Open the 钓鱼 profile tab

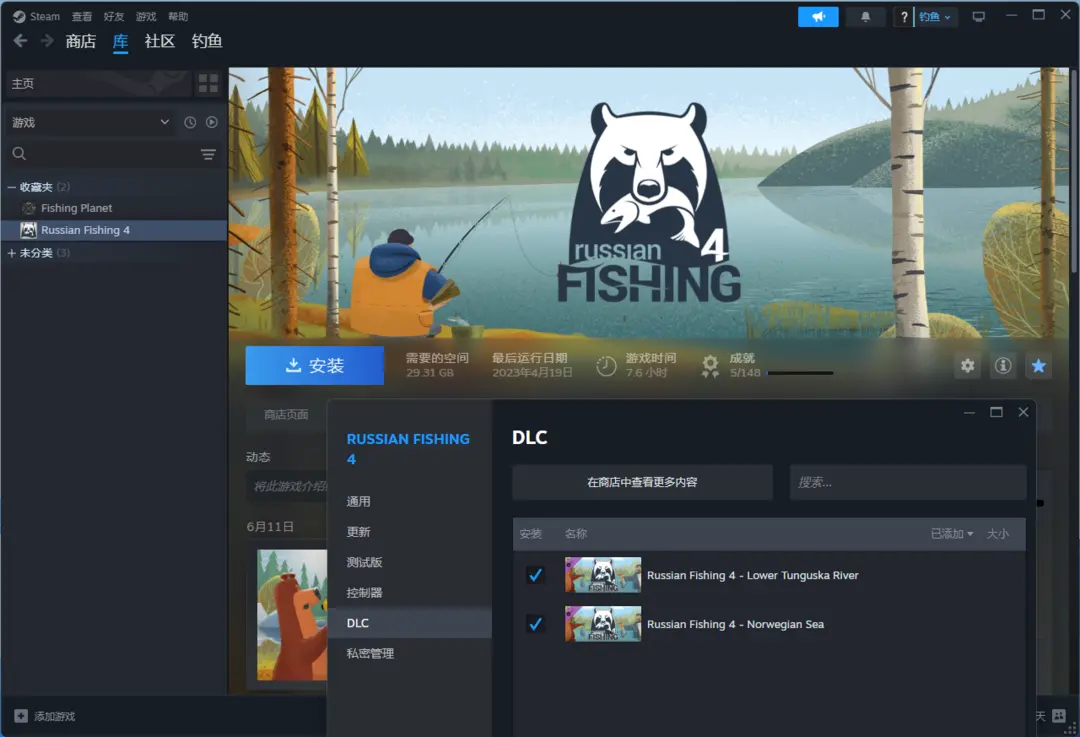[x=207, y=41]
